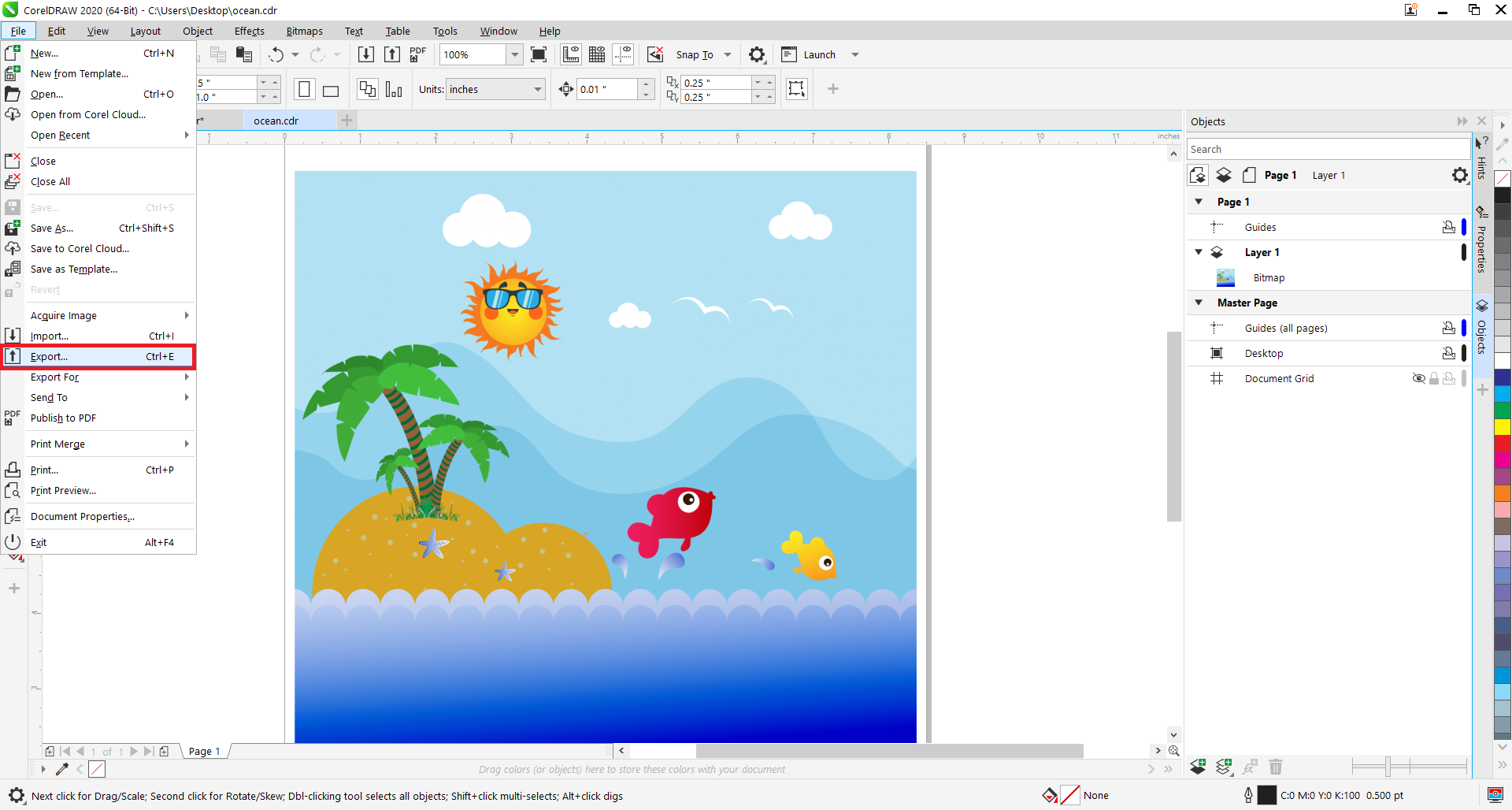Collapse the Master Page tree section
The height and width of the screenshot is (810, 1512).
[1199, 303]
